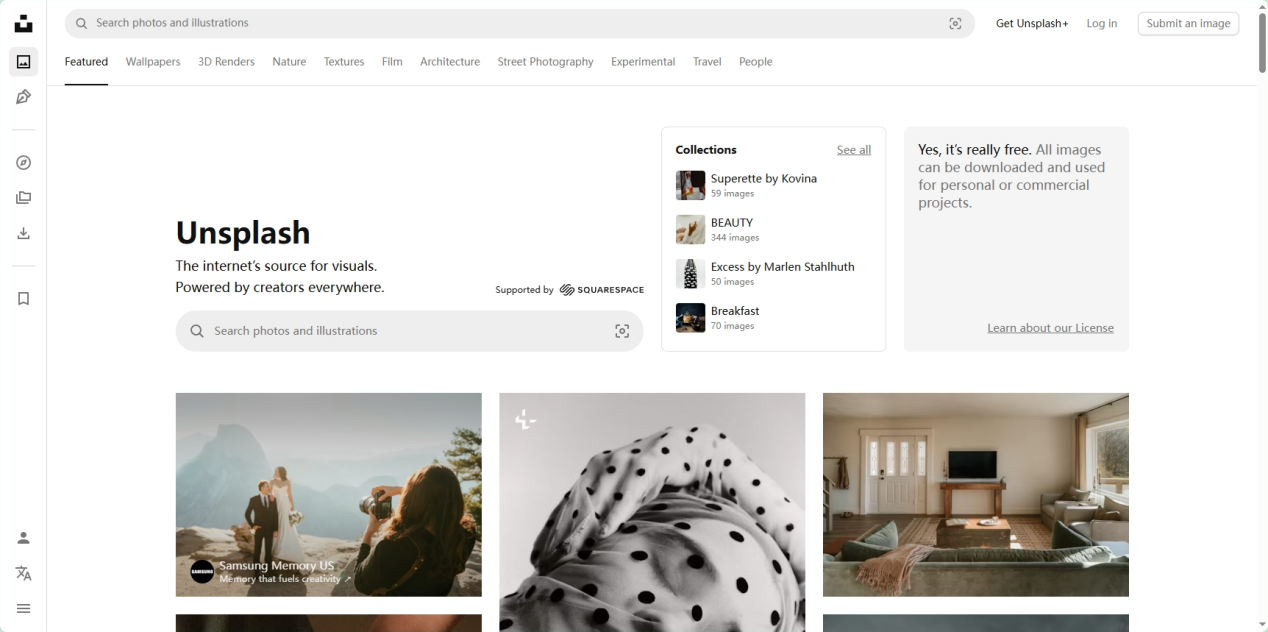Click the Unsplash logo in the sidebar
Viewport: 1268px width, 632px height.
click(23, 23)
